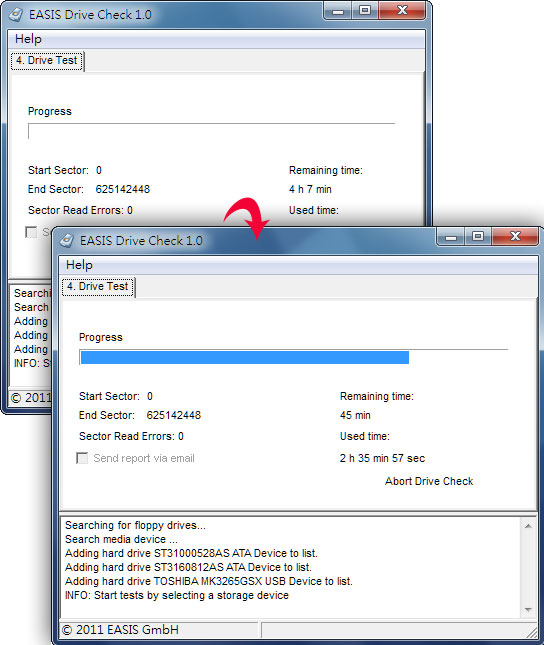Maximize the front EASIS Drive Check window
Screen dimensions: 544x645
point(477,237)
